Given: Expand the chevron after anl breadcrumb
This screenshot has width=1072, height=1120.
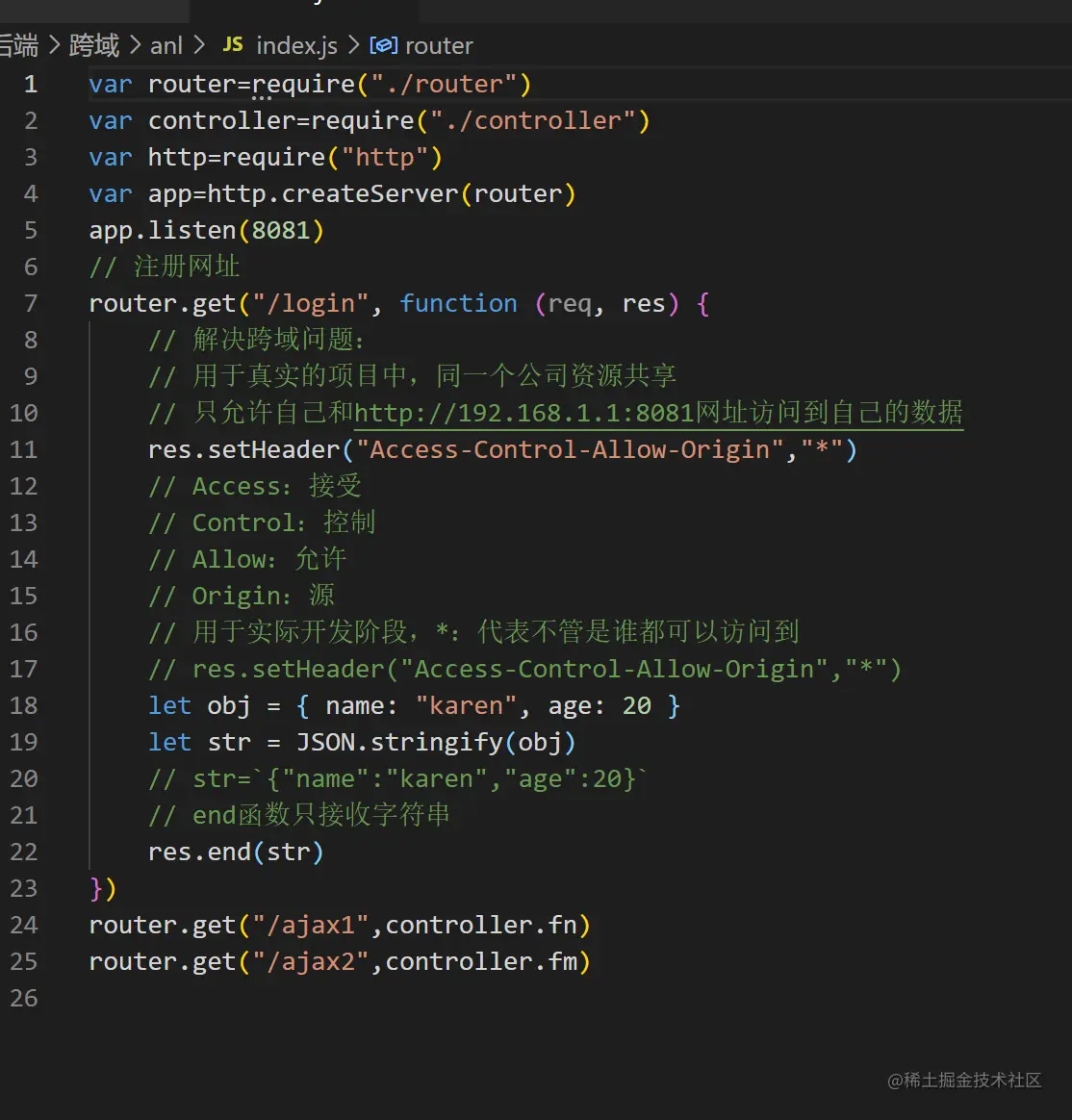Looking at the screenshot, I should [x=199, y=46].
